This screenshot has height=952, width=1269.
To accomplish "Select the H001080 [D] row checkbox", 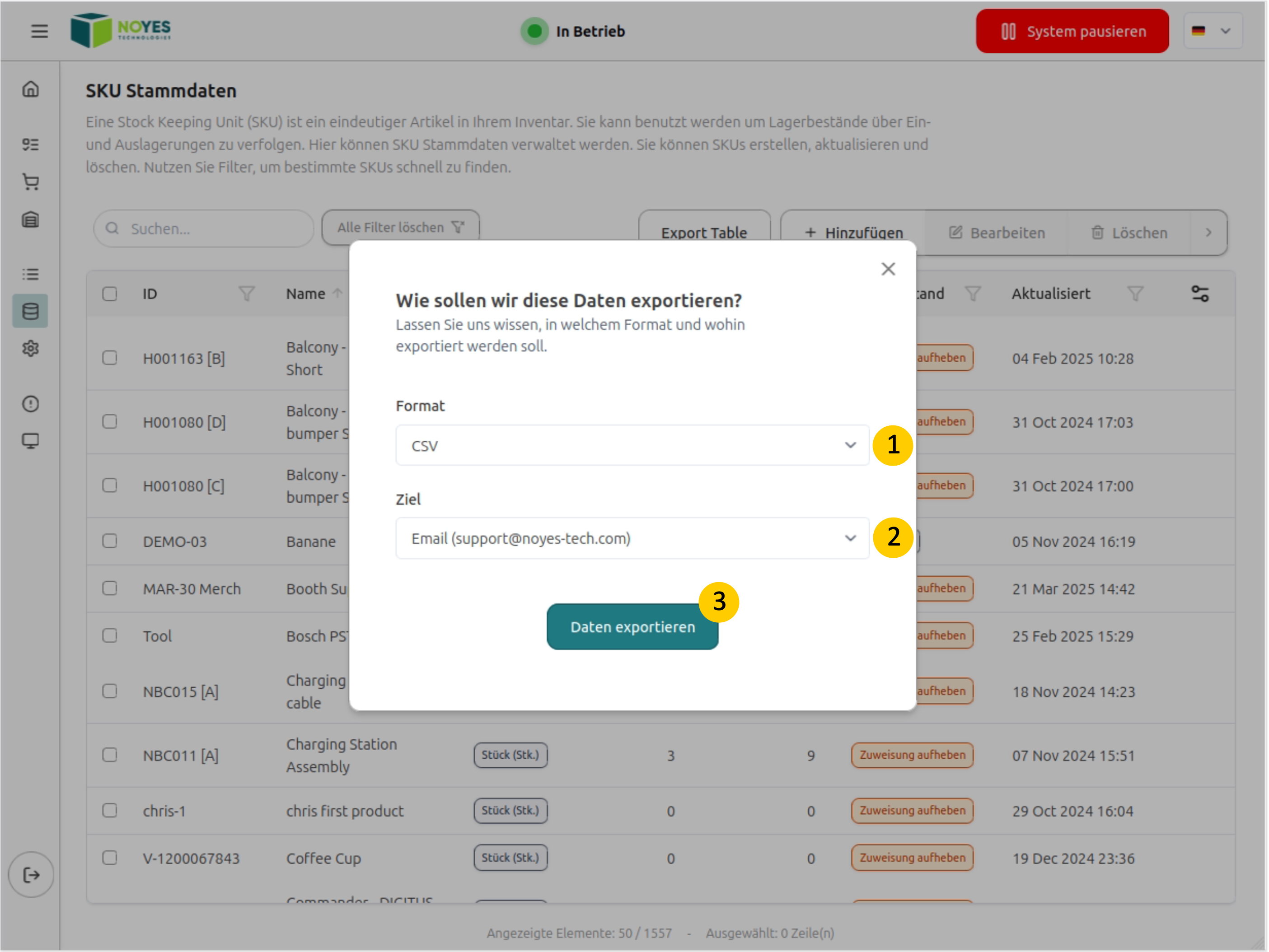I will [110, 421].
